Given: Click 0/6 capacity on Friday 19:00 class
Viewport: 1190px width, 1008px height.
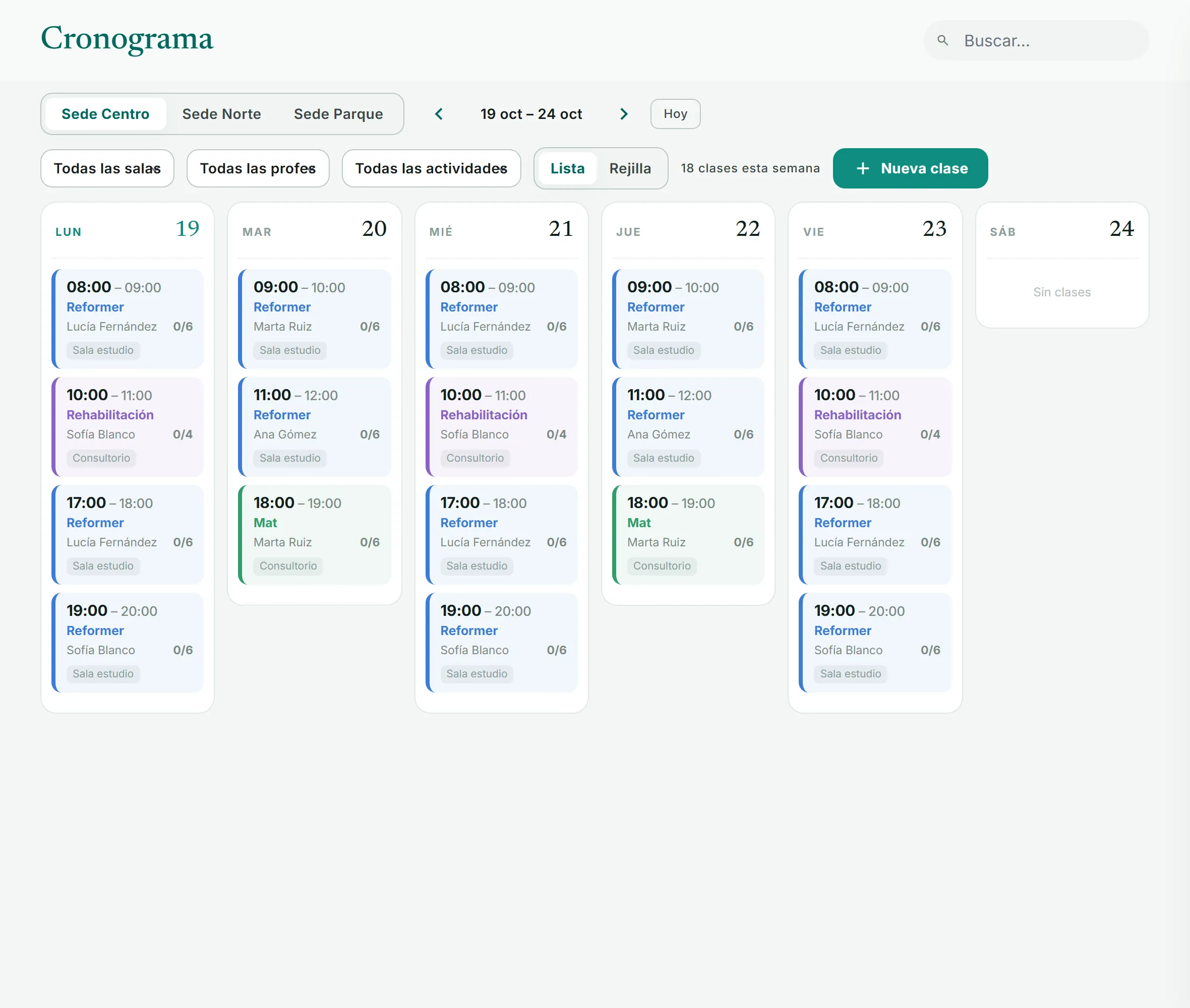Looking at the screenshot, I should [930, 650].
